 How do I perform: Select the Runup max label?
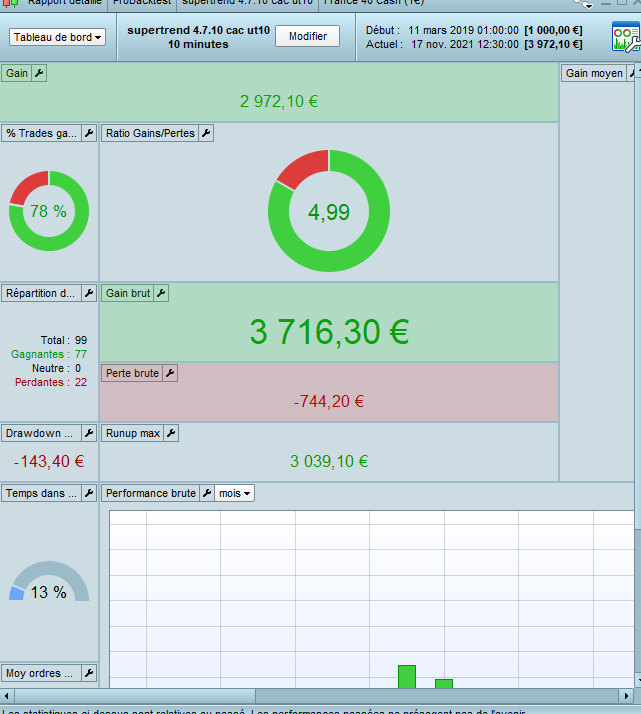(132, 433)
